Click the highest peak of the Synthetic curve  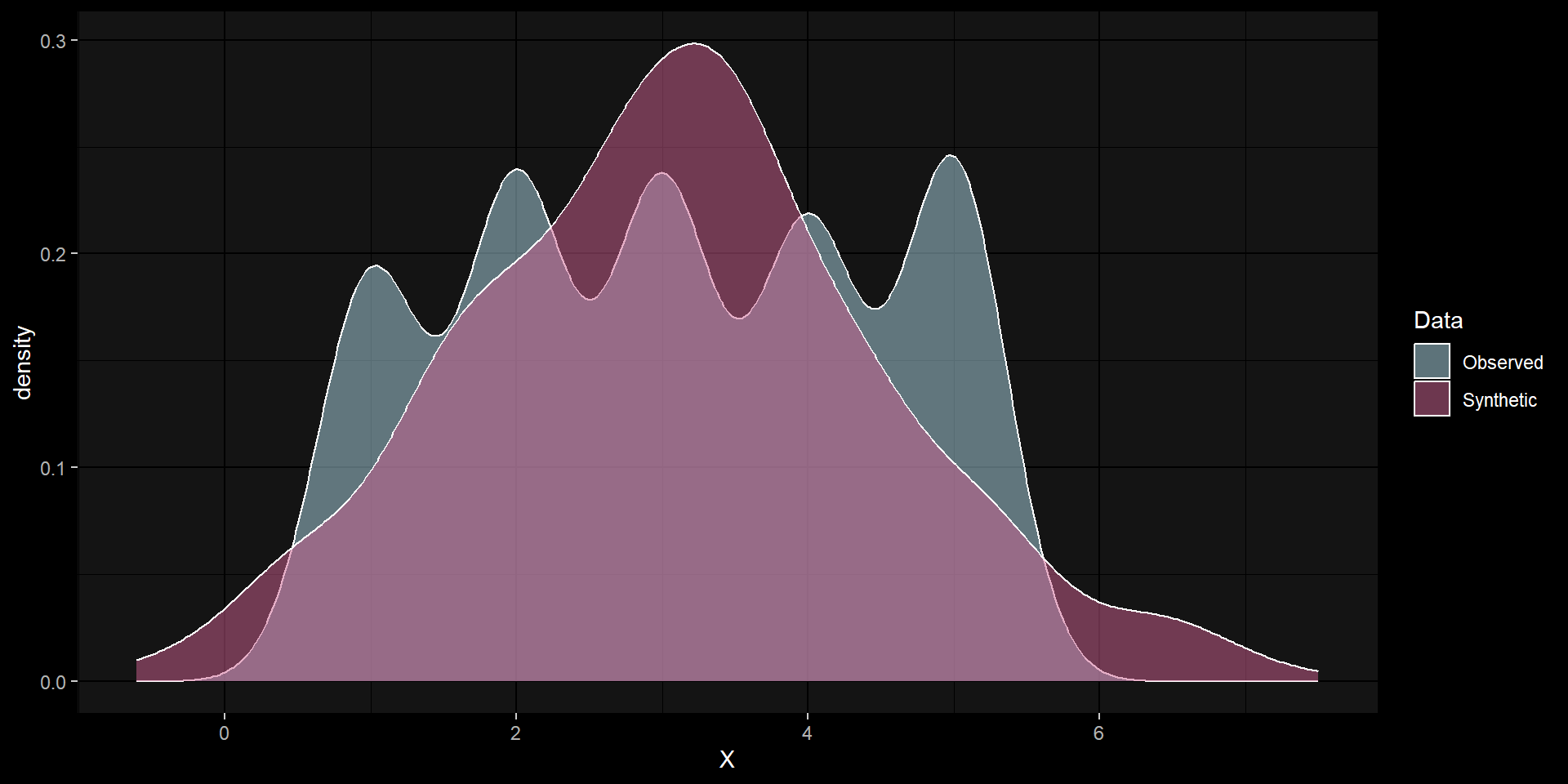tap(694, 44)
